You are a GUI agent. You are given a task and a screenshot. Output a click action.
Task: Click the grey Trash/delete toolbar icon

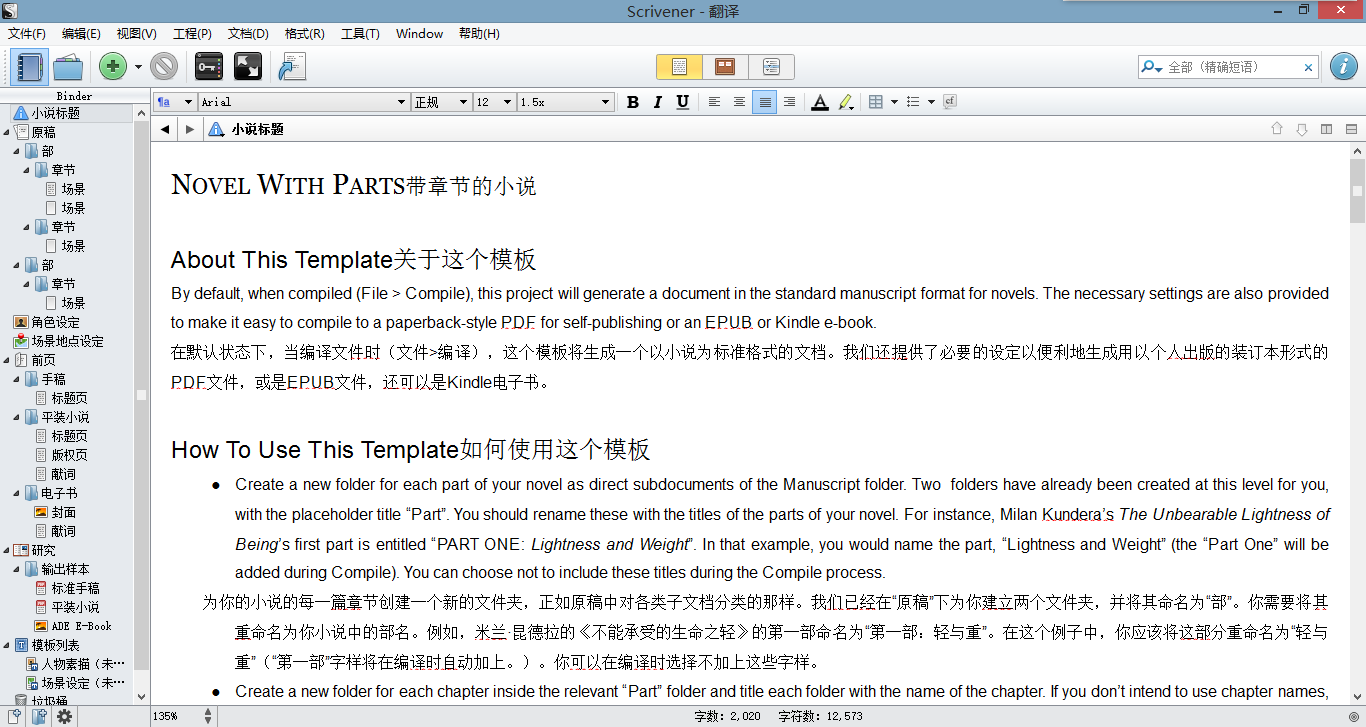click(x=164, y=67)
